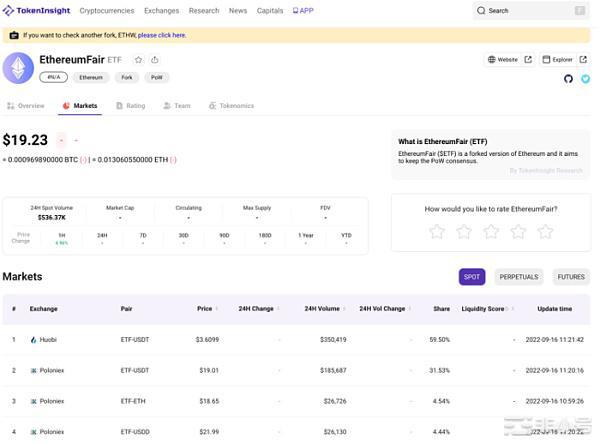Click the 1H price change value
This screenshot has height=444, width=600.
pos(62,243)
